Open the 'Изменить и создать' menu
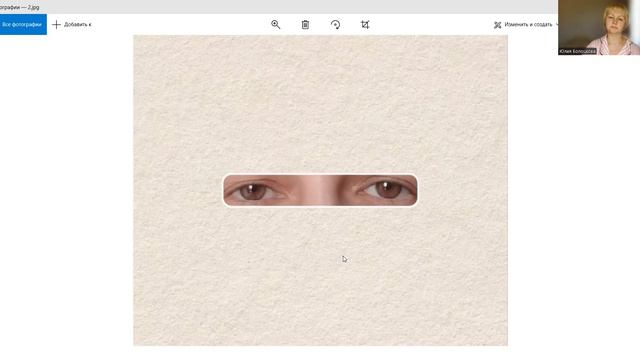Image resolution: width=640 pixels, height=360 pixels. coord(525,24)
